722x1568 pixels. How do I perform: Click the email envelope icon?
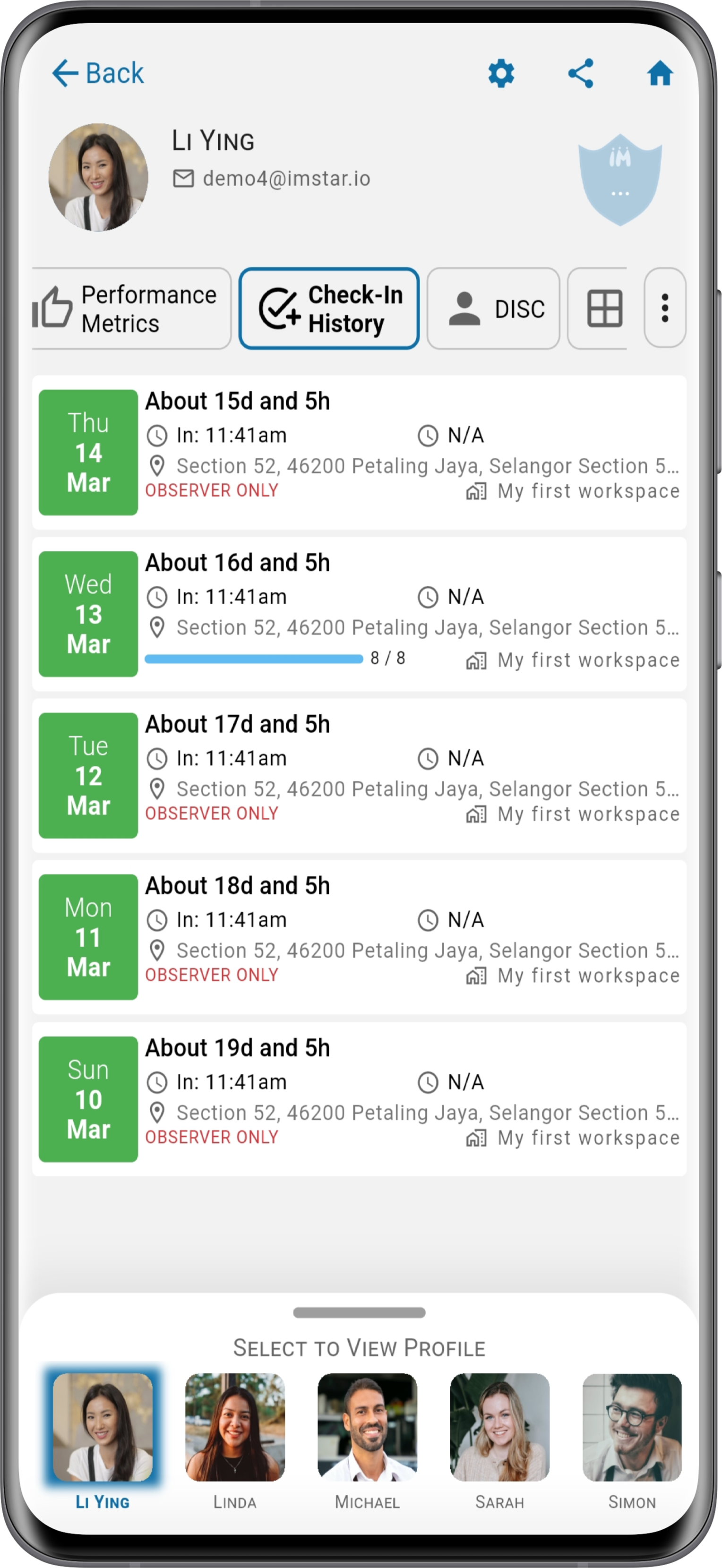coord(183,179)
